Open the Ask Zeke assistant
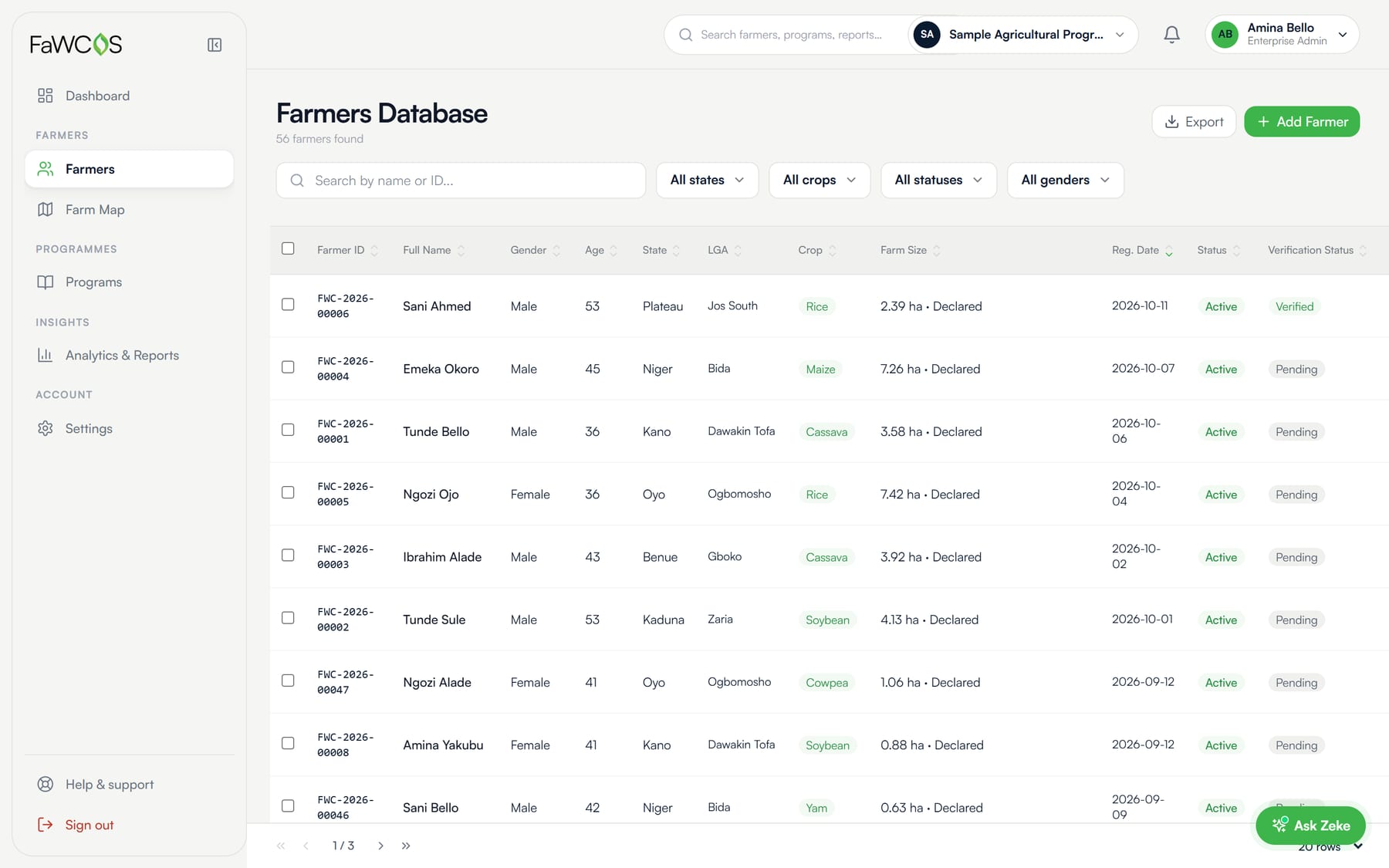The width and height of the screenshot is (1389, 868). (x=1310, y=826)
